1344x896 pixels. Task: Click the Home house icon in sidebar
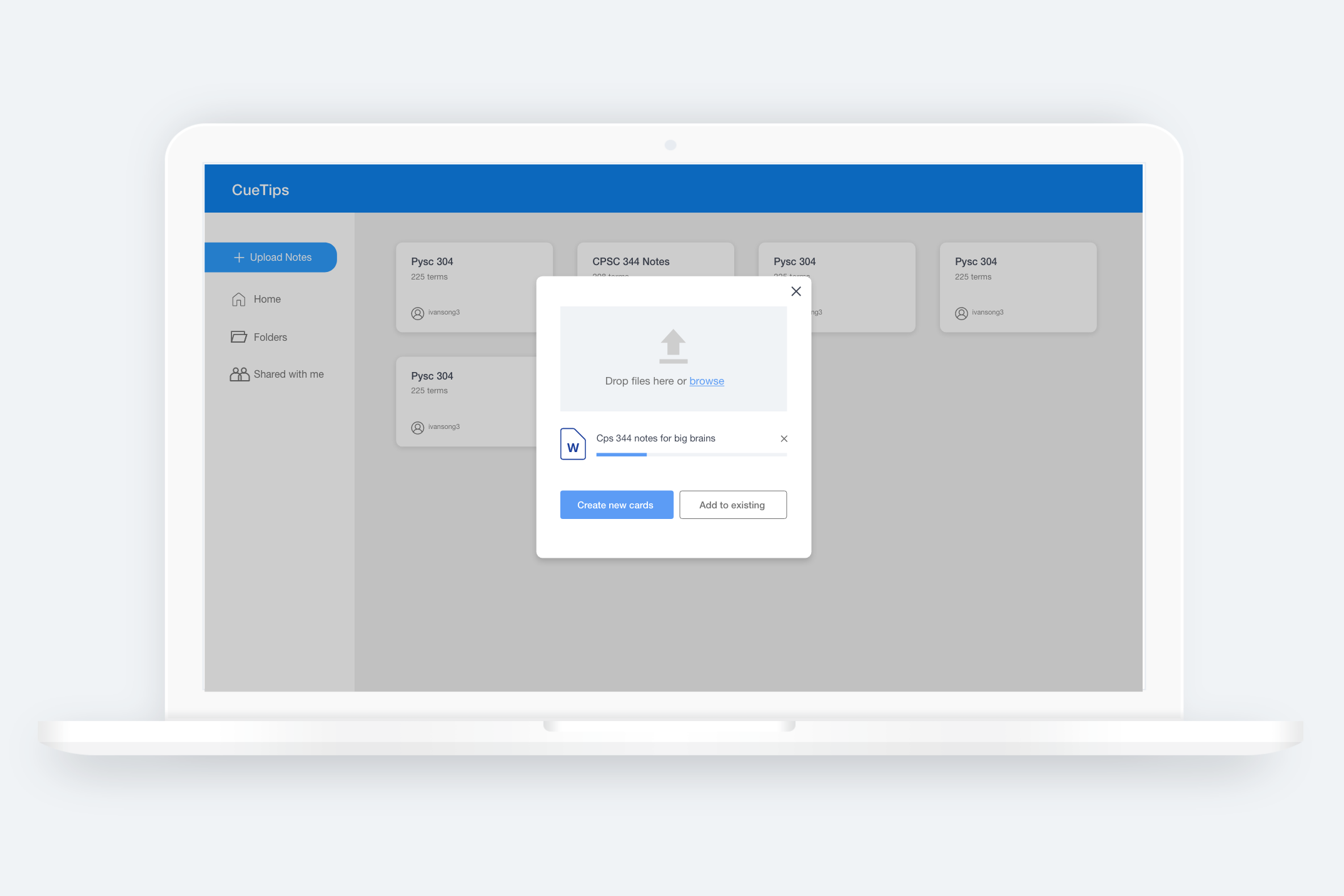pyautogui.click(x=238, y=300)
